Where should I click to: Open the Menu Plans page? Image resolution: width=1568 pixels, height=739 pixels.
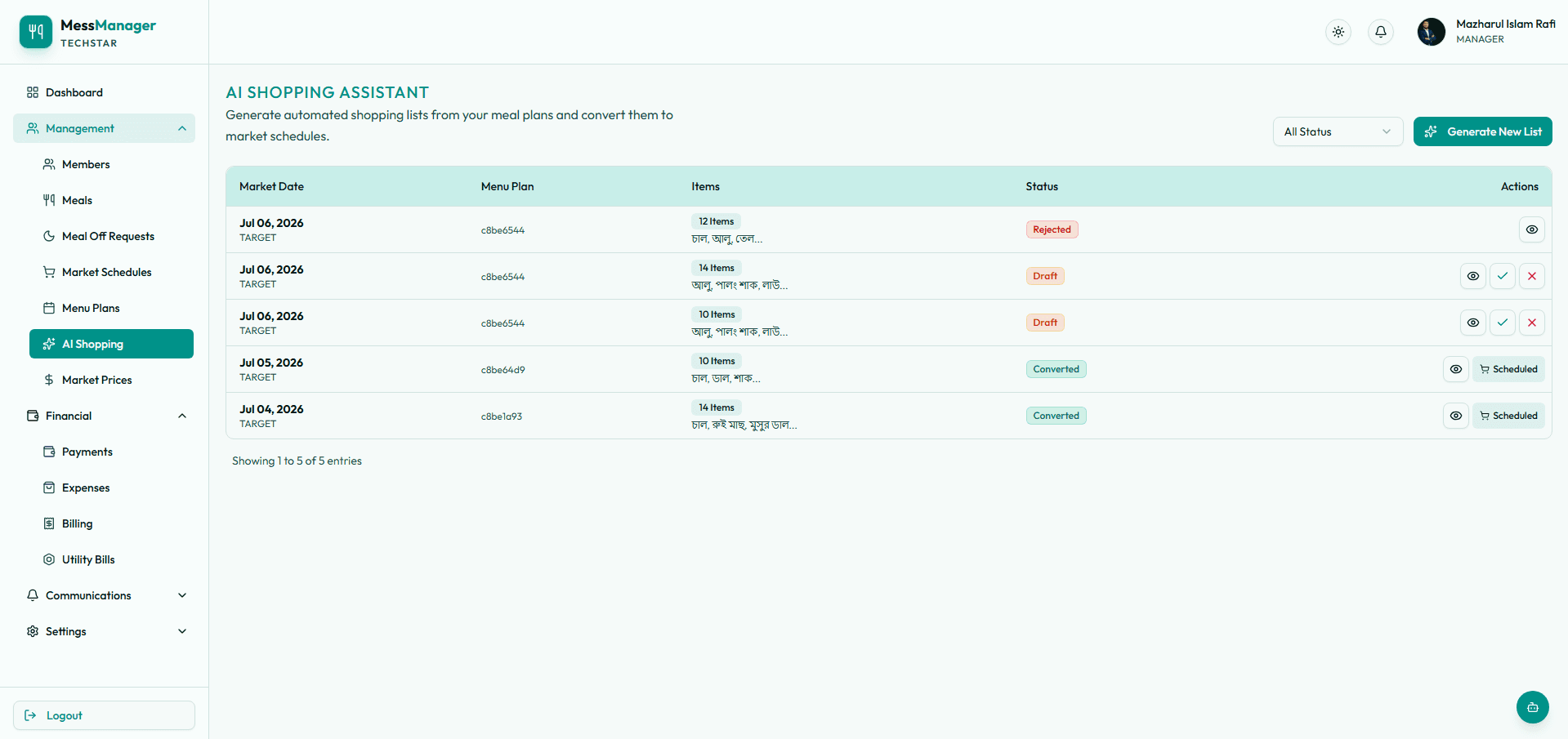tap(111, 308)
